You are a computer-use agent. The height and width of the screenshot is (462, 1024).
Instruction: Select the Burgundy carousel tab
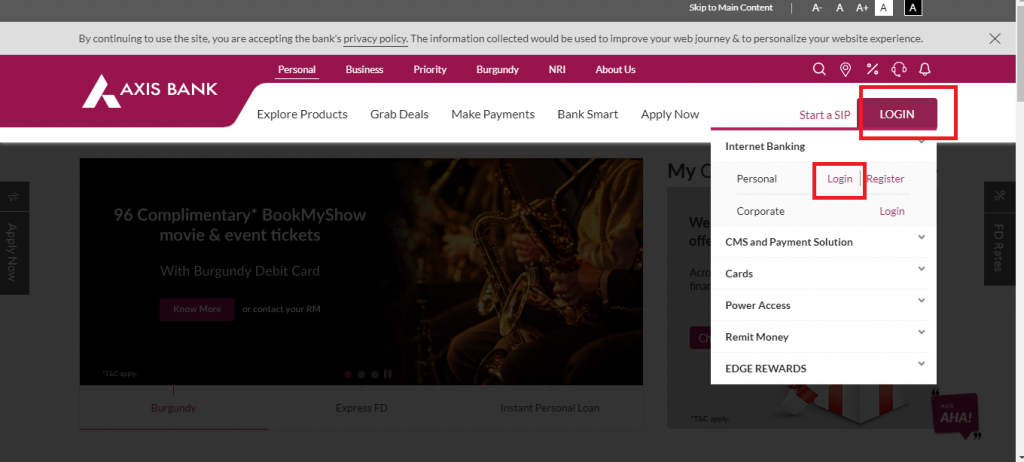coord(174,408)
